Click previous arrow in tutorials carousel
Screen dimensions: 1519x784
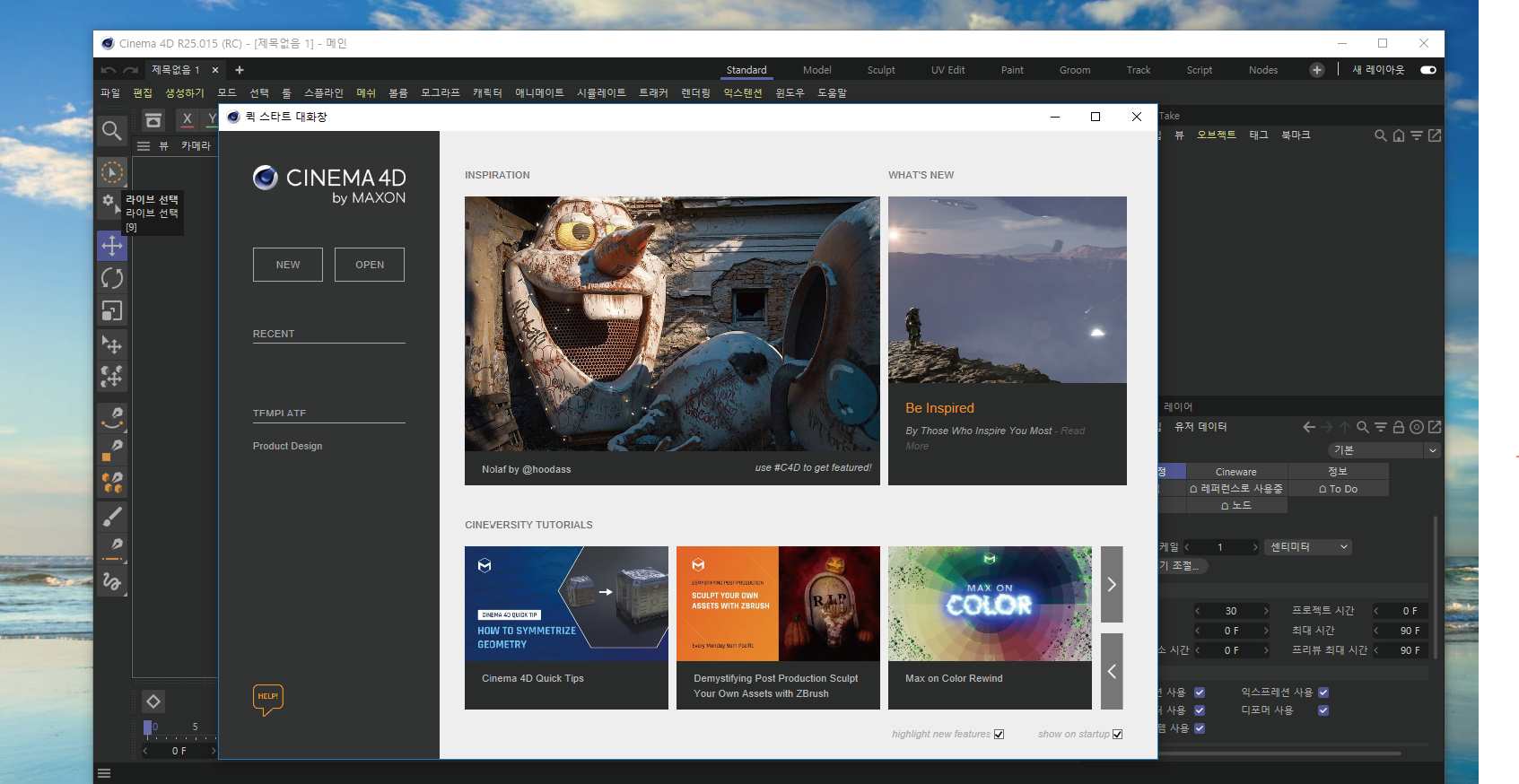(1112, 671)
